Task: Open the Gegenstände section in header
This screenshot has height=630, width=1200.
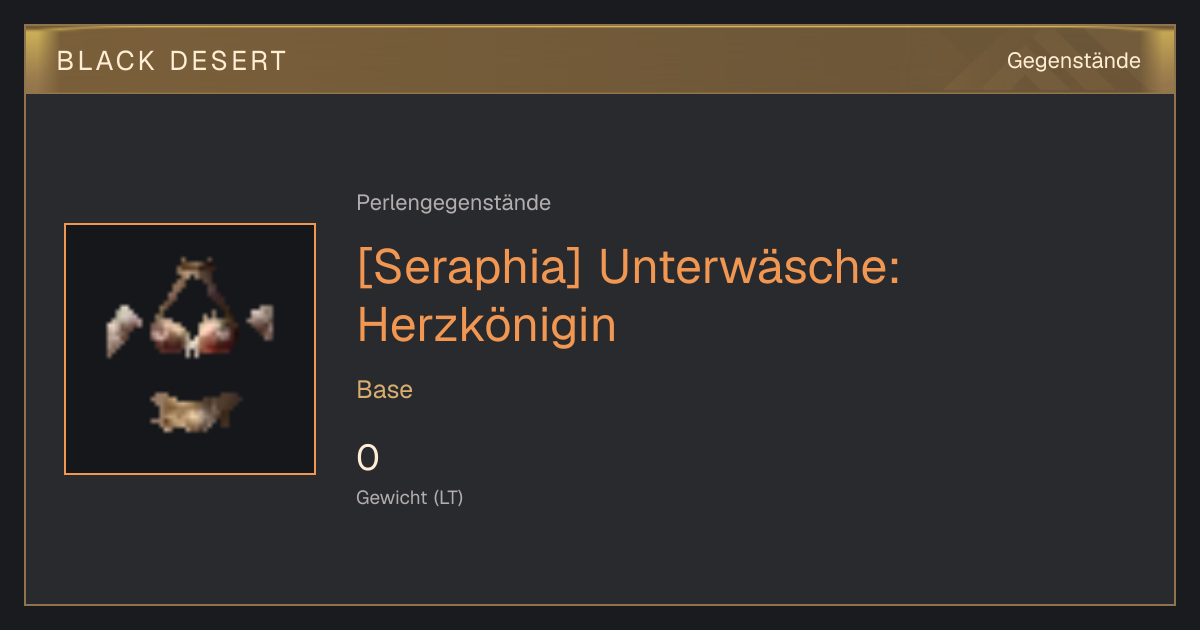Action: tap(1073, 61)
